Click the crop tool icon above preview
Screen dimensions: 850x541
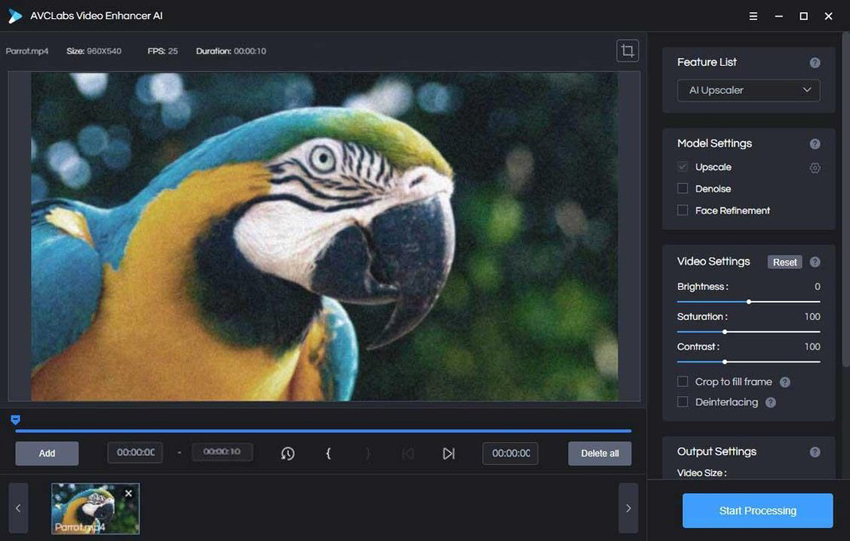click(x=627, y=51)
